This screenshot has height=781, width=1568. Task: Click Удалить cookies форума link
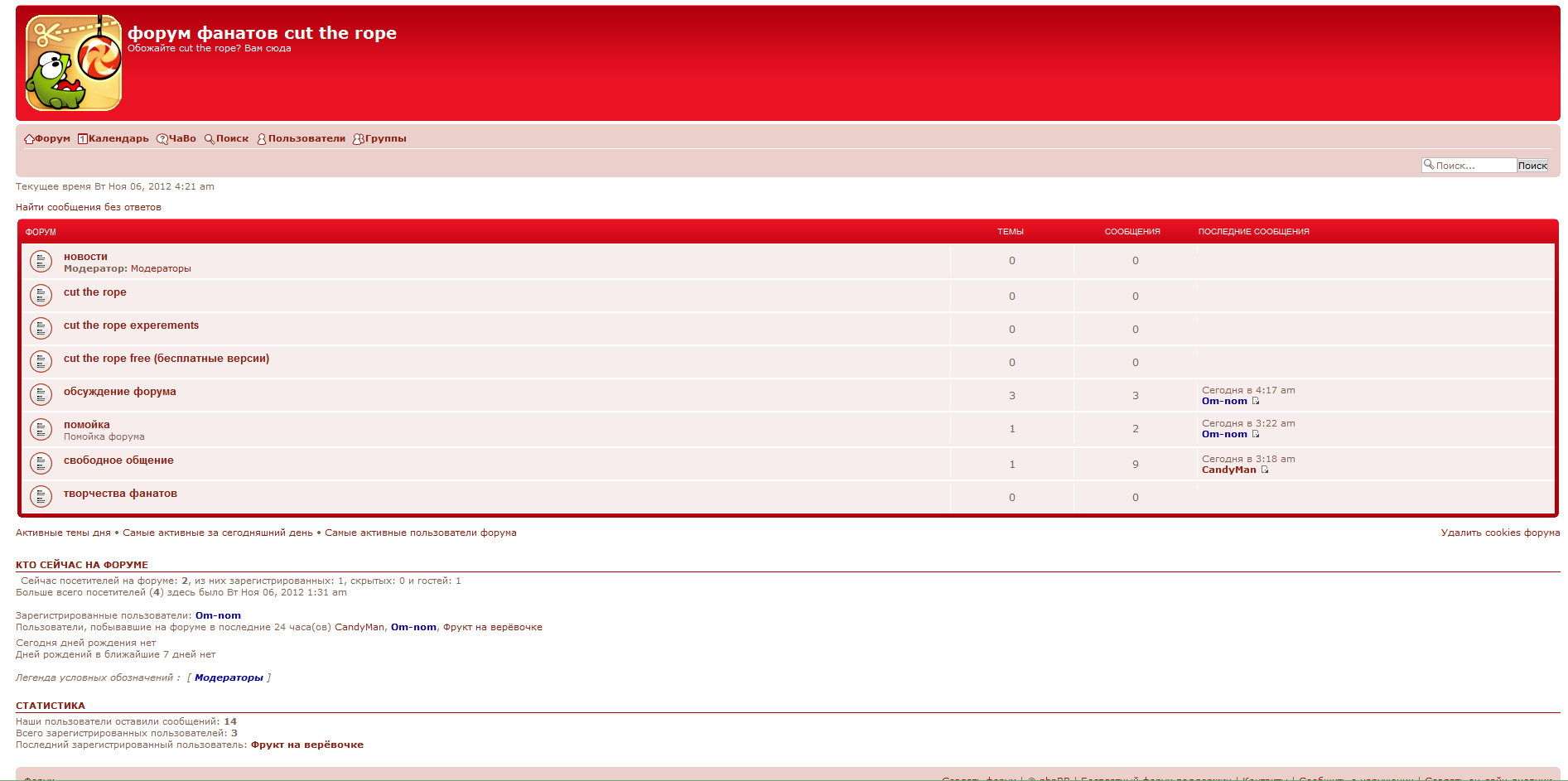pyautogui.click(x=1500, y=533)
